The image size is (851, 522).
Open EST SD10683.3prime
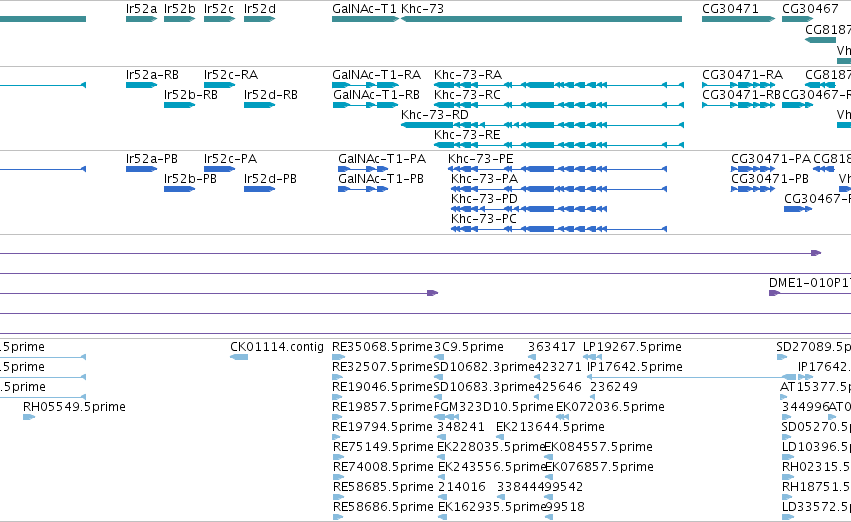click(x=439, y=397)
